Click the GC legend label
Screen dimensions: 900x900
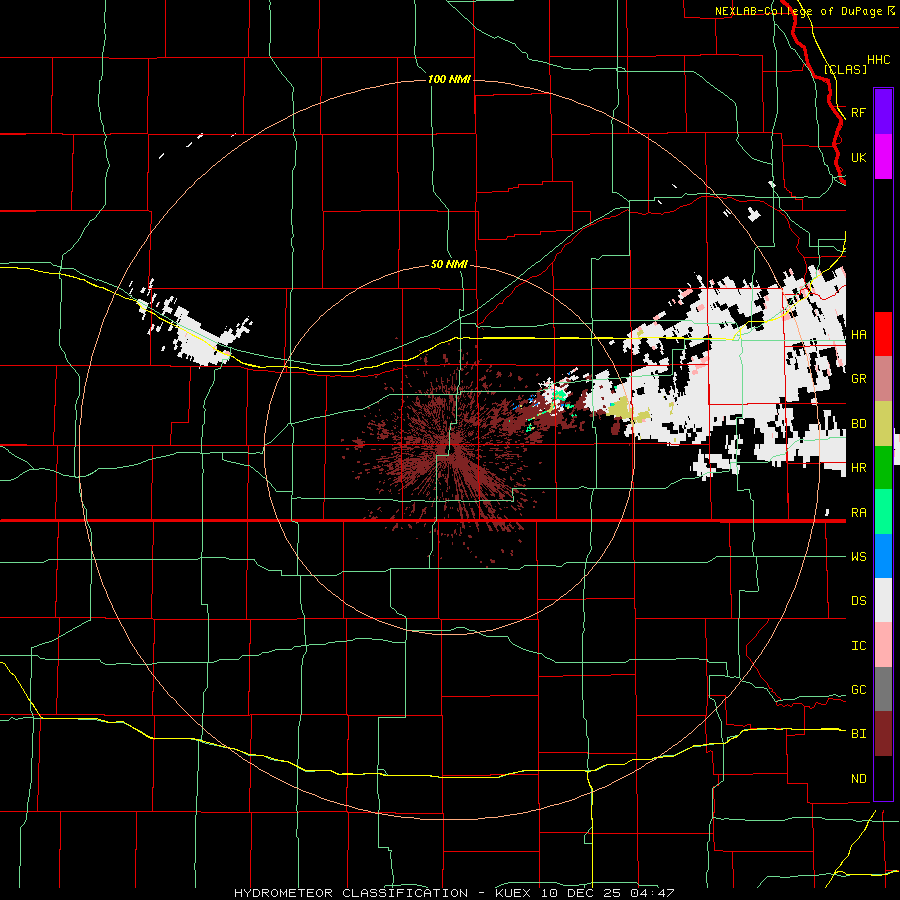[859, 690]
